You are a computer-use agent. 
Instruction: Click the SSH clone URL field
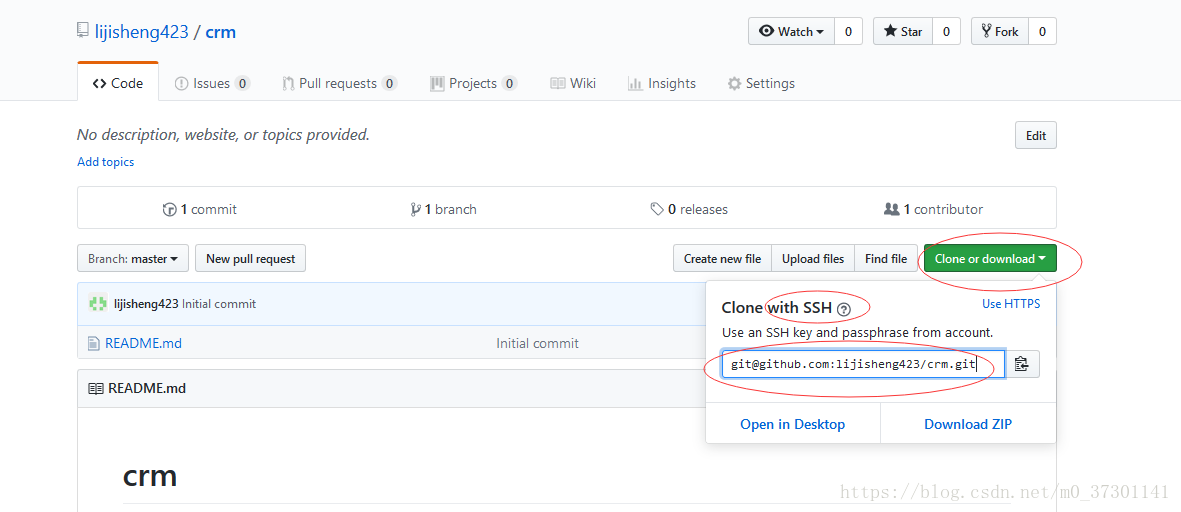[x=863, y=364]
